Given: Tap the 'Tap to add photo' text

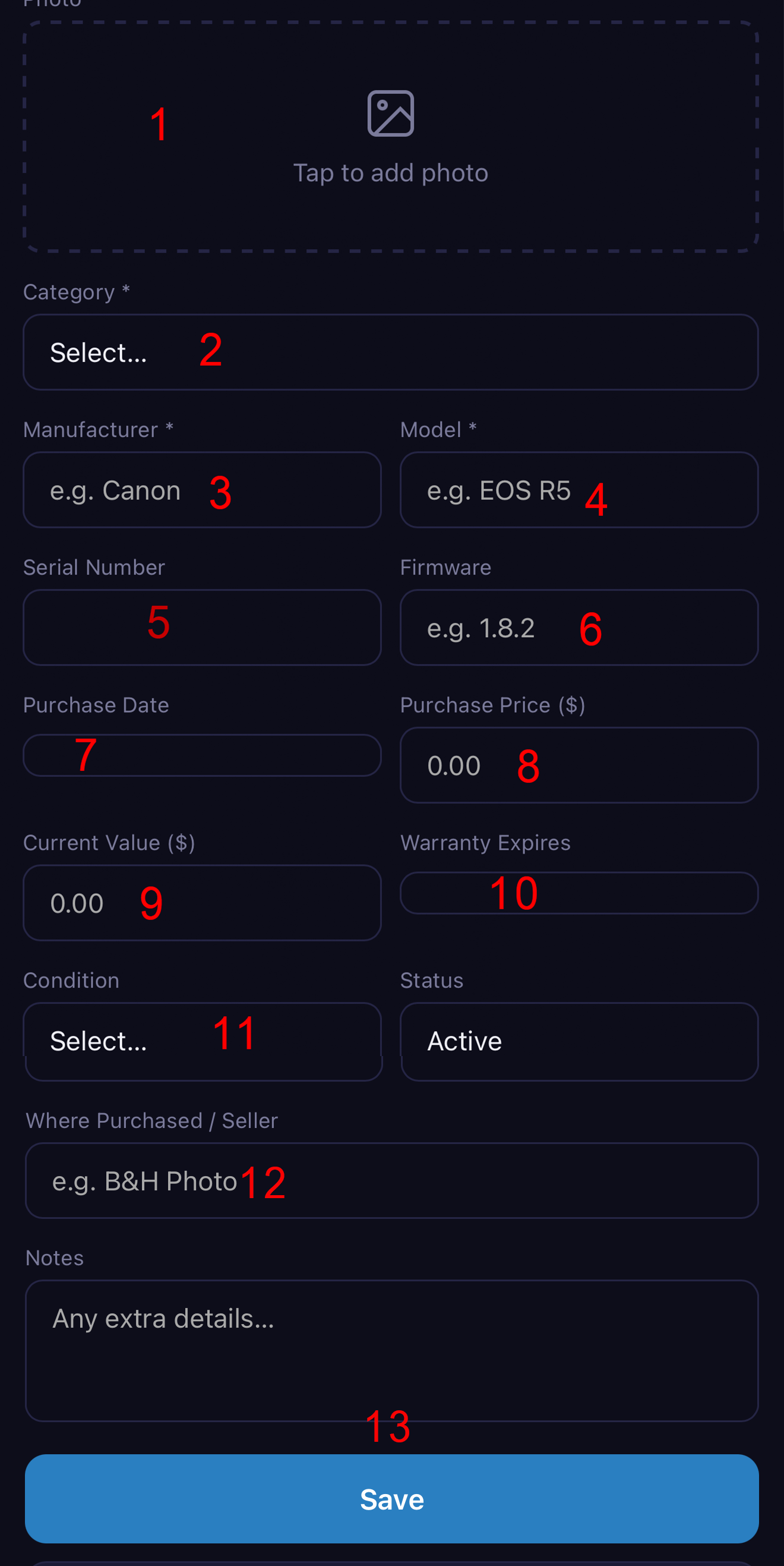Looking at the screenshot, I should [391, 173].
